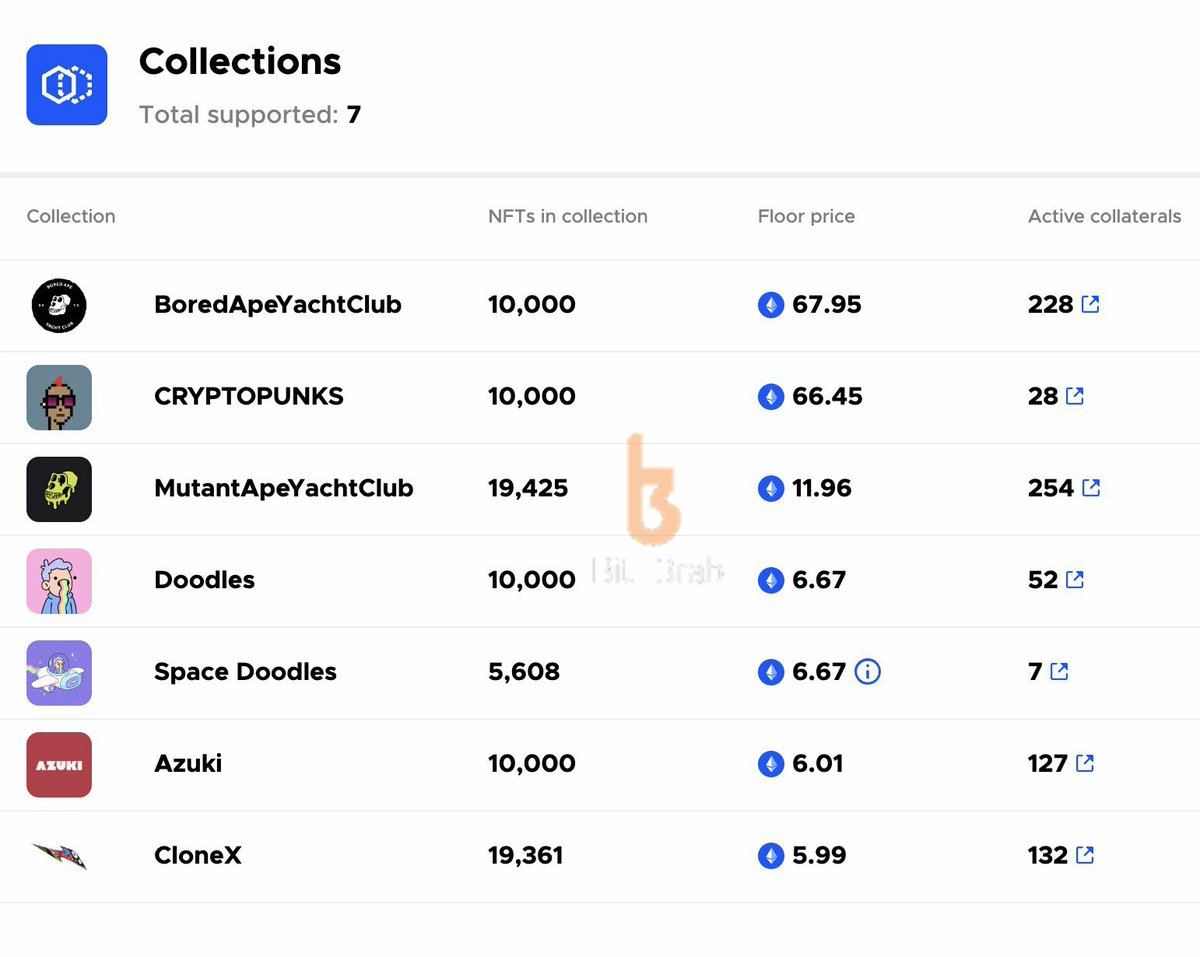The height and width of the screenshot is (957, 1200).
Task: Click the 6.67 floor price for Space Doodles
Action: (819, 672)
